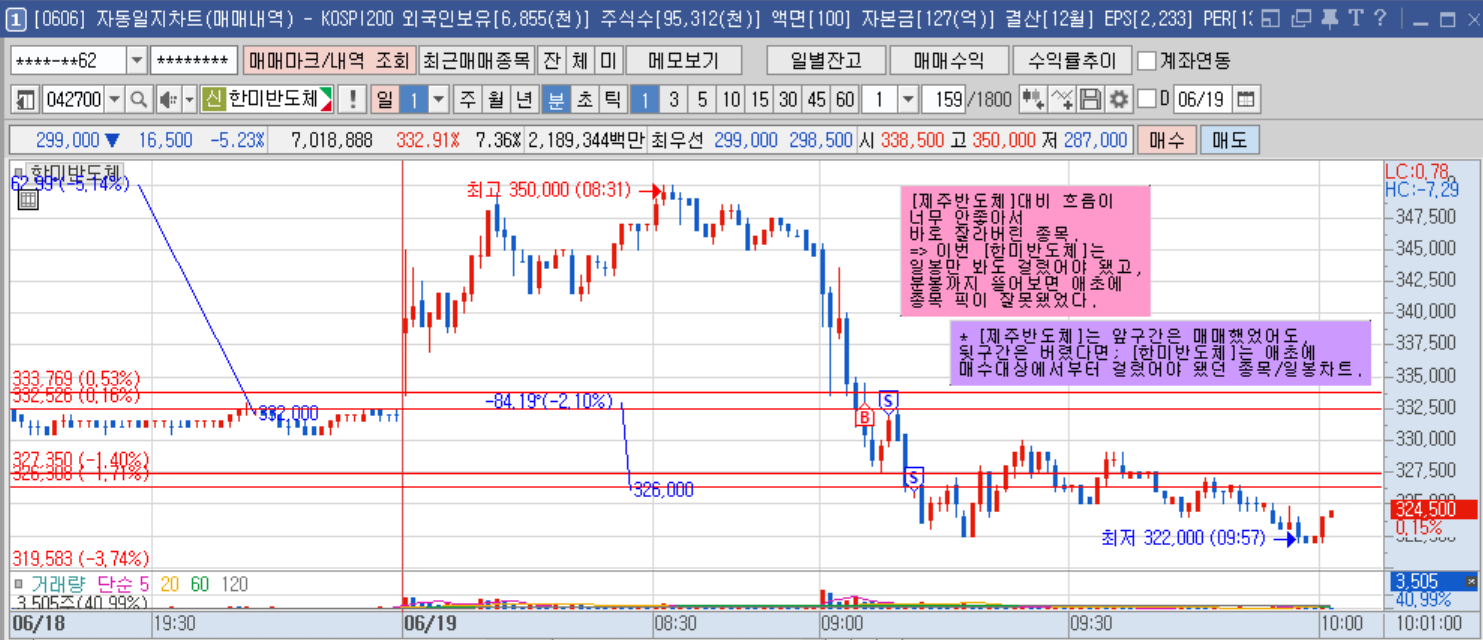
Task: Select the 잔 tab
Action: tap(551, 61)
